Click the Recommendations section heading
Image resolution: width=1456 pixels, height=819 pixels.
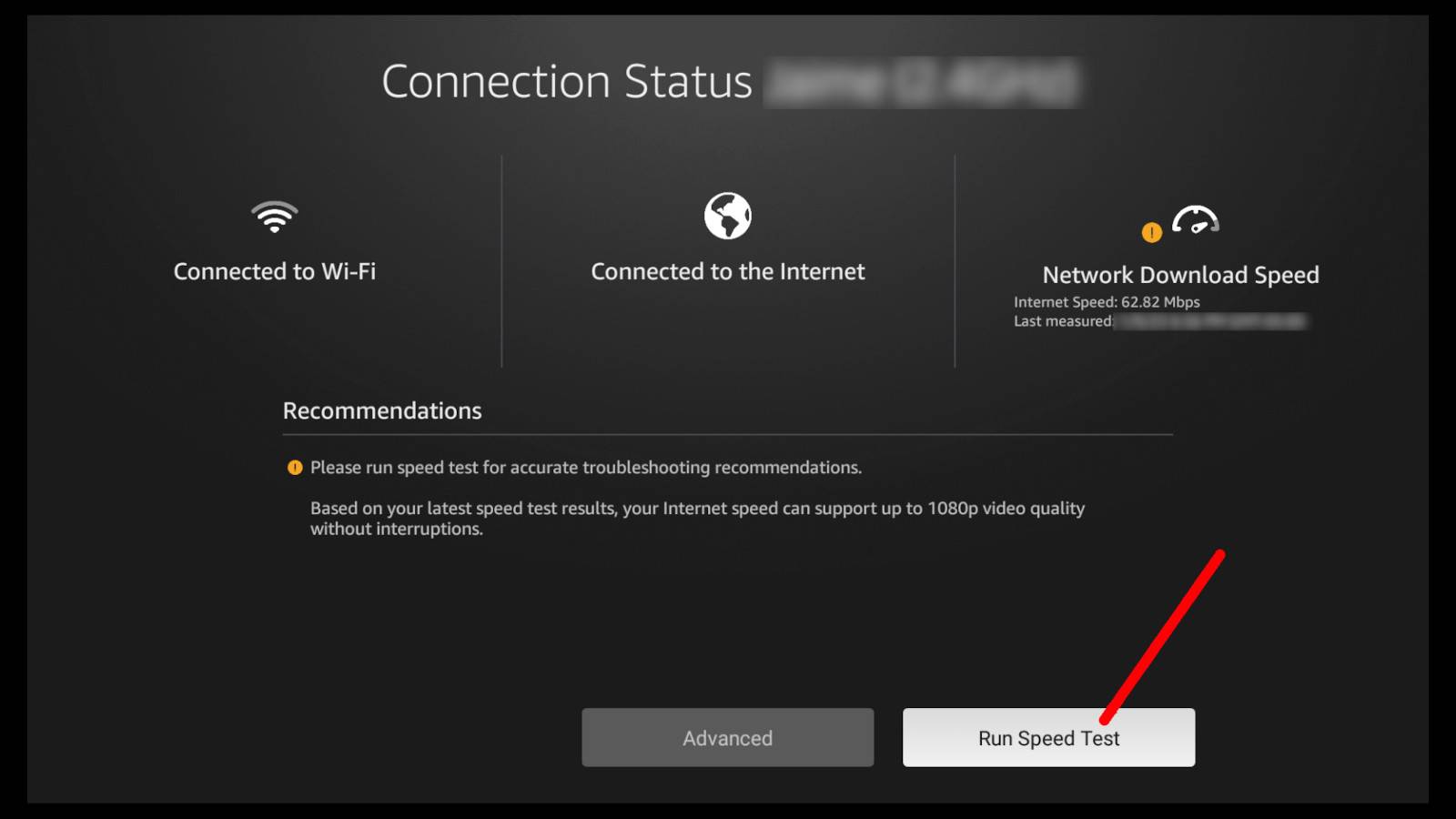(382, 410)
